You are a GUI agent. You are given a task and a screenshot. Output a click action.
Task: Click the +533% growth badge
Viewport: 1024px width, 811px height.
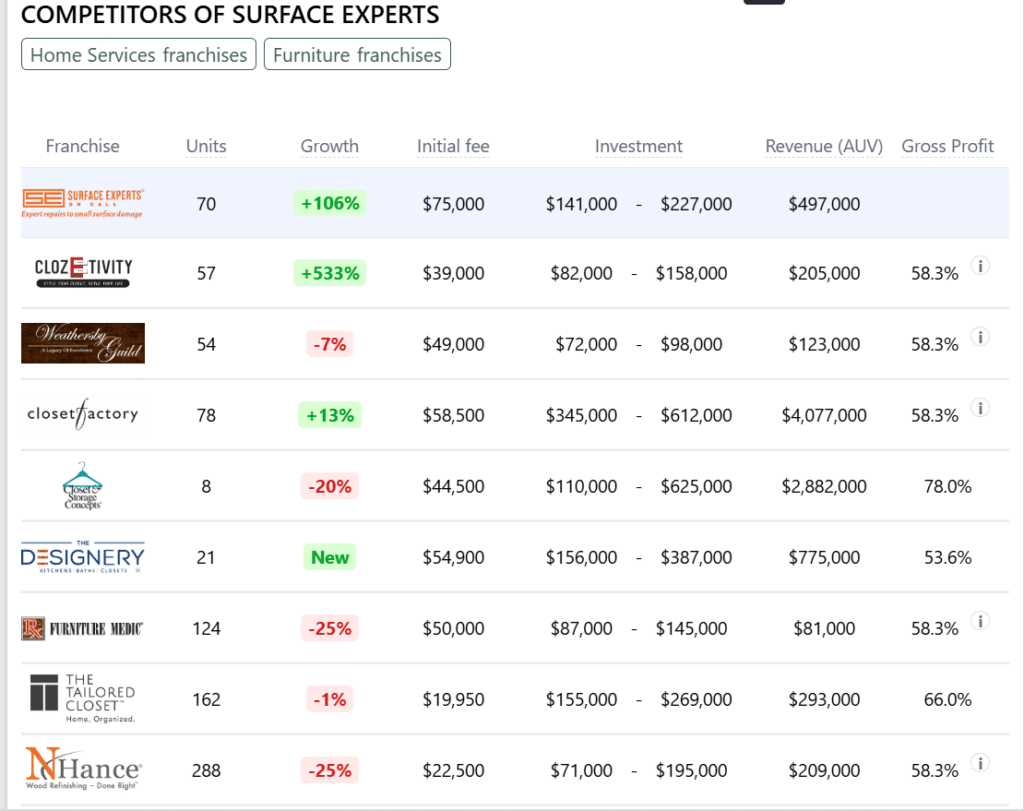click(x=330, y=273)
